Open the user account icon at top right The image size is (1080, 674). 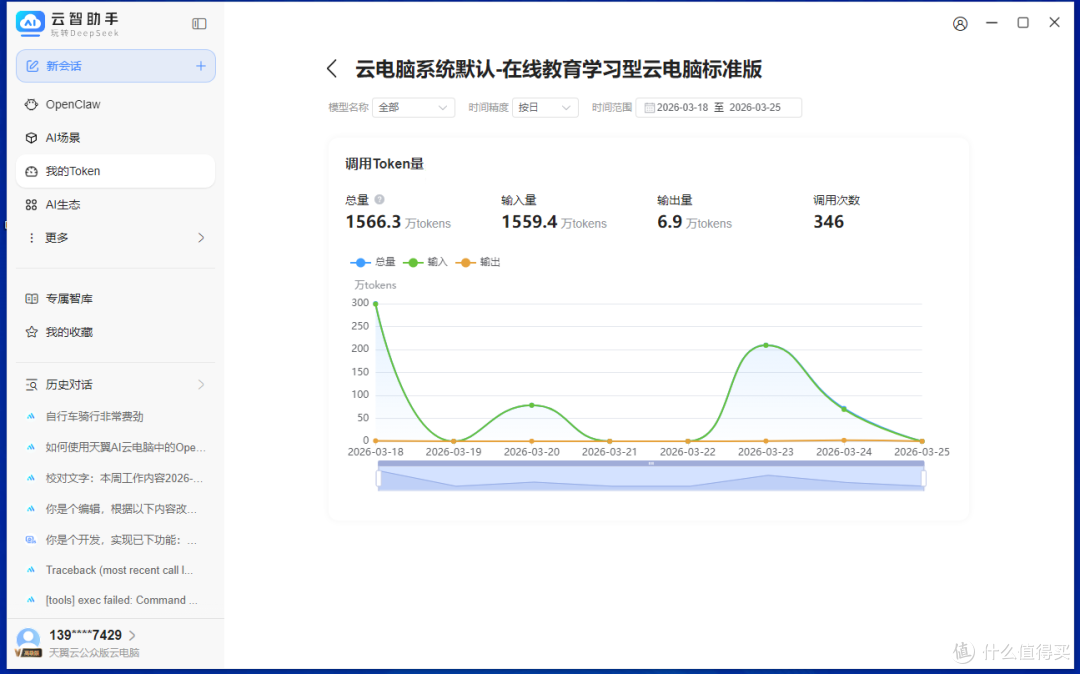960,23
